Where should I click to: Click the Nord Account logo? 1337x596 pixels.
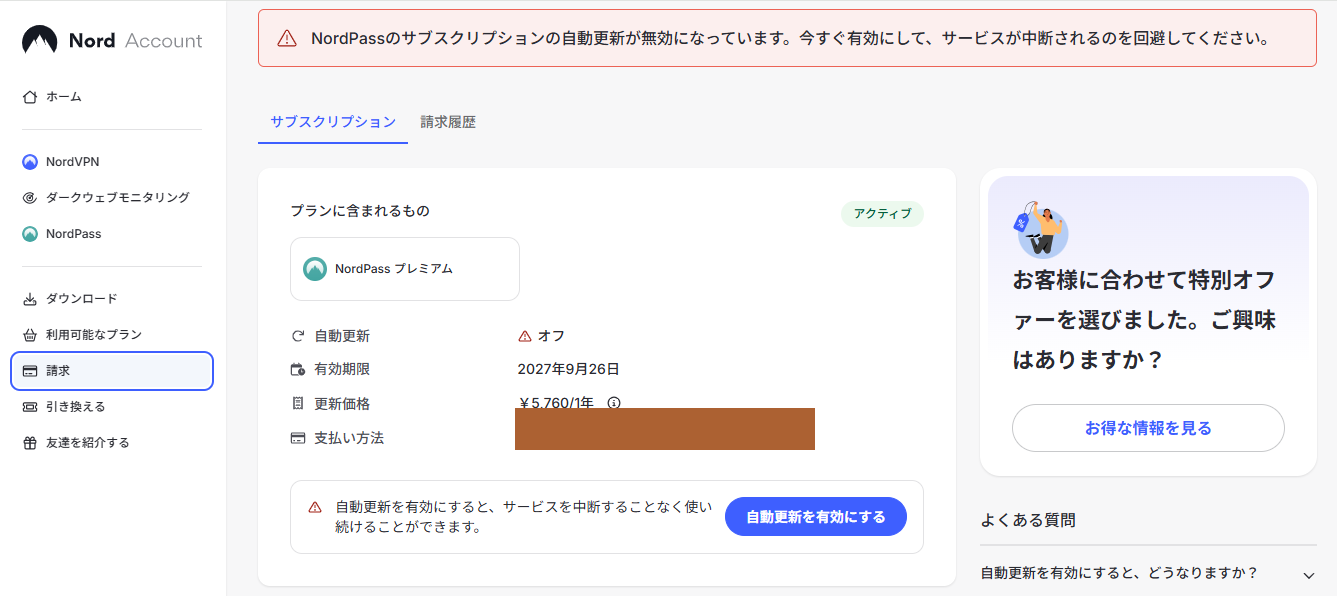pyautogui.click(x=112, y=40)
